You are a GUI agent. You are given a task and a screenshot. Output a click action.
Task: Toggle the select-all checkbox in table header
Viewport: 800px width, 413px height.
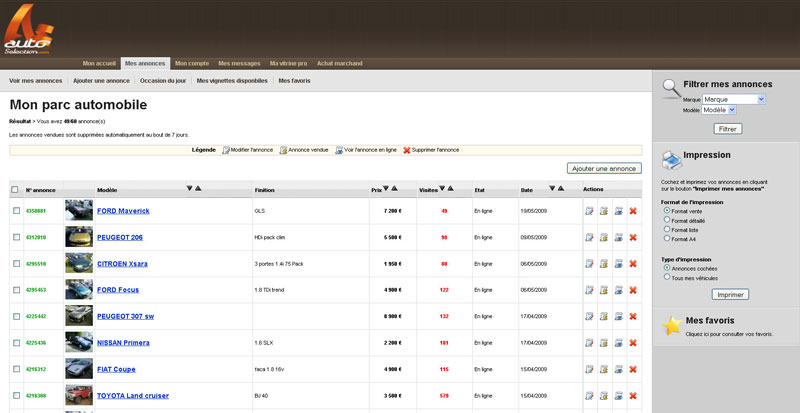point(15,189)
